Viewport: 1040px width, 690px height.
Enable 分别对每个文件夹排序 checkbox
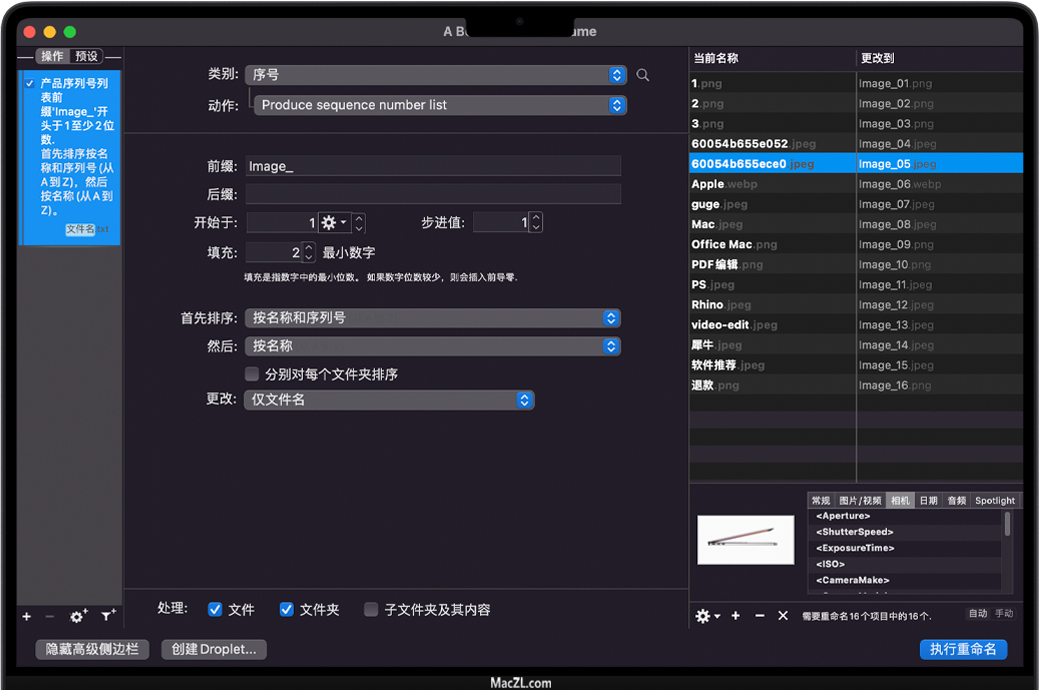pyautogui.click(x=253, y=374)
